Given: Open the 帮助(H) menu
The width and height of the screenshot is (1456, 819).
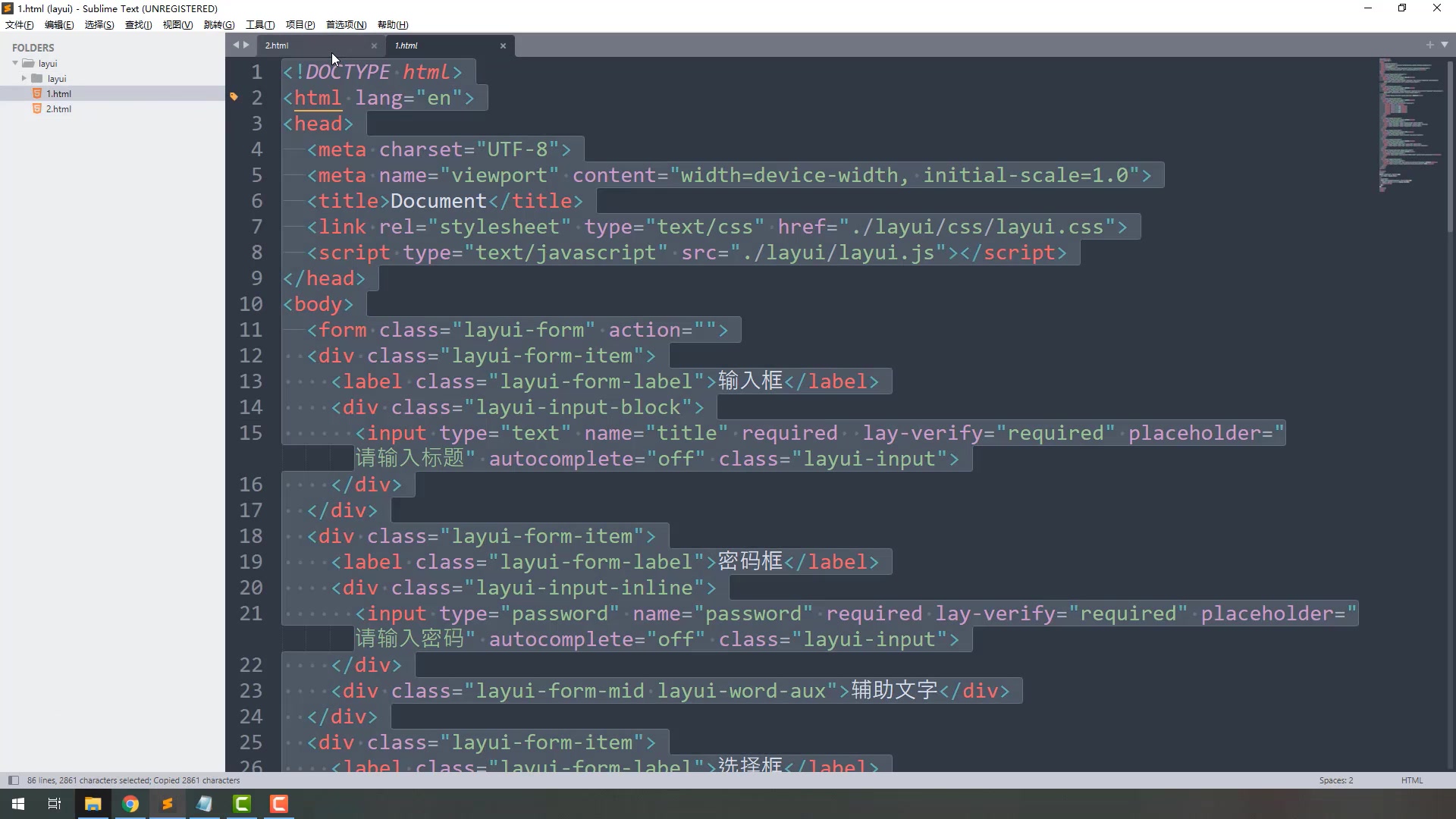Looking at the screenshot, I should (x=393, y=25).
